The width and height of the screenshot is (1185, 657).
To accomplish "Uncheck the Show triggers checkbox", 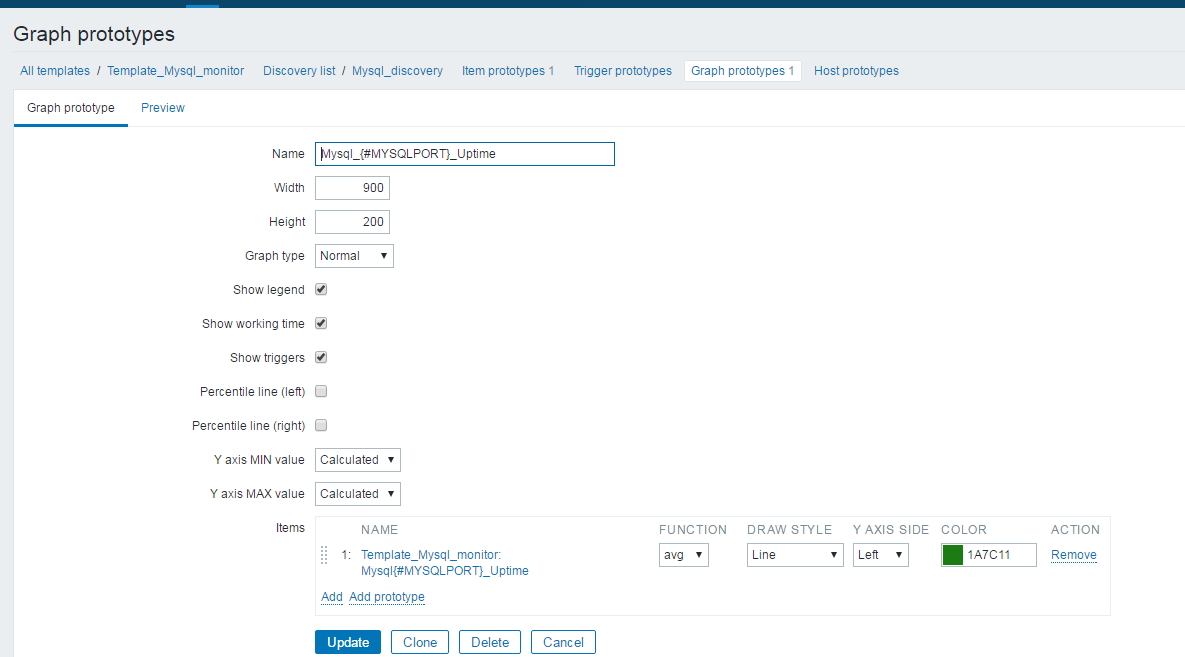I will coord(321,358).
